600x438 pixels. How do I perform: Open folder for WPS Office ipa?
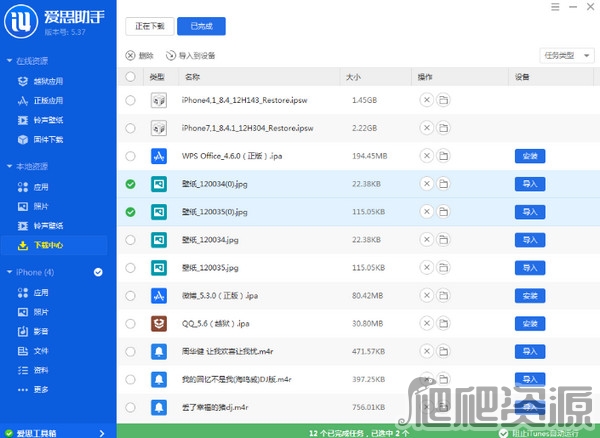point(443,156)
